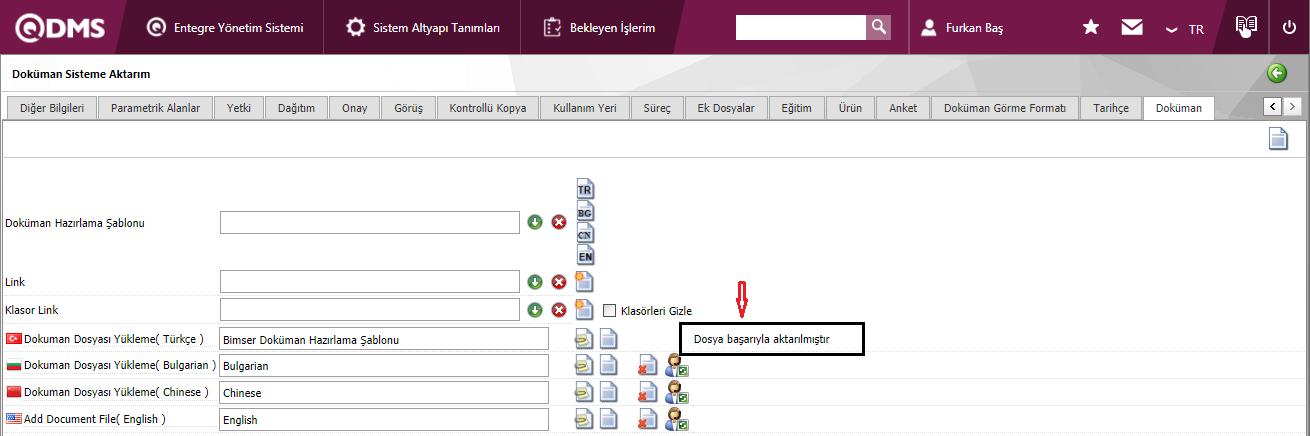Attach file with paperclip icon in Bulgarian row
This screenshot has width=1310, height=436.
[x=583, y=366]
